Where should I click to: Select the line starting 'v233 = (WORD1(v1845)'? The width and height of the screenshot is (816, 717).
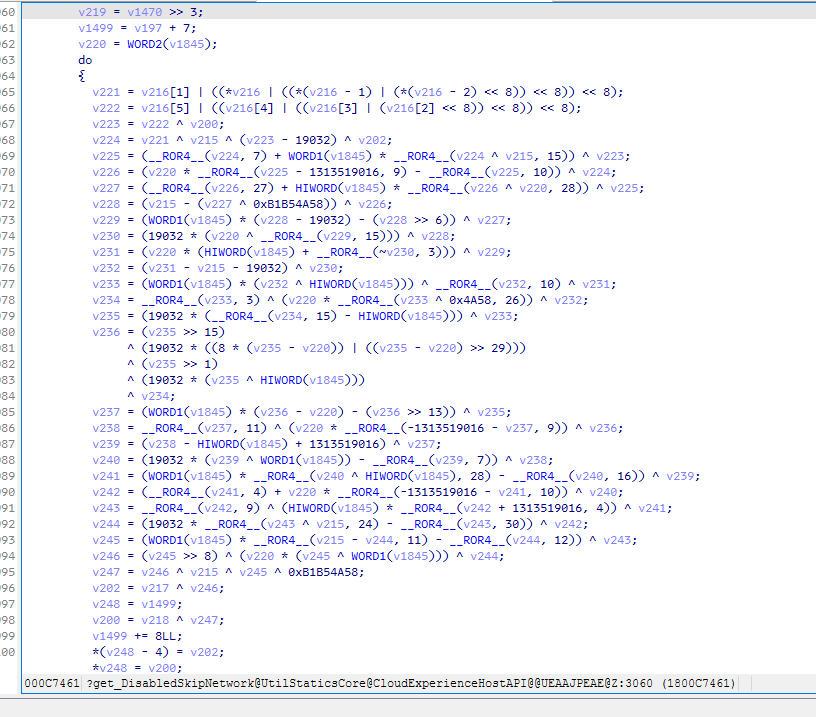pos(354,284)
